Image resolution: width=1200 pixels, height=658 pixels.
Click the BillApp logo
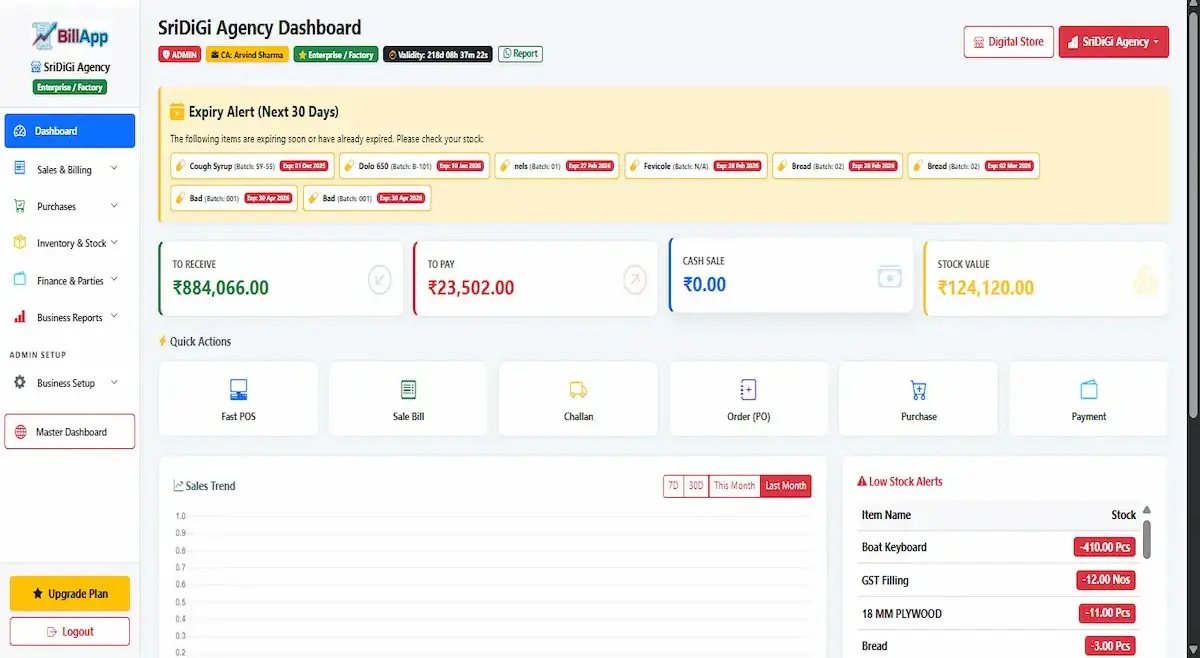[70, 34]
